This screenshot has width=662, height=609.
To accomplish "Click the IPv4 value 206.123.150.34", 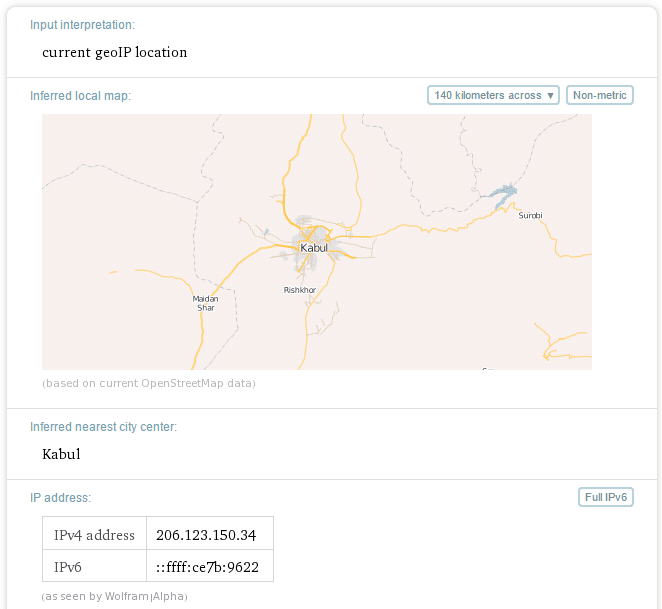I will [x=206, y=535].
